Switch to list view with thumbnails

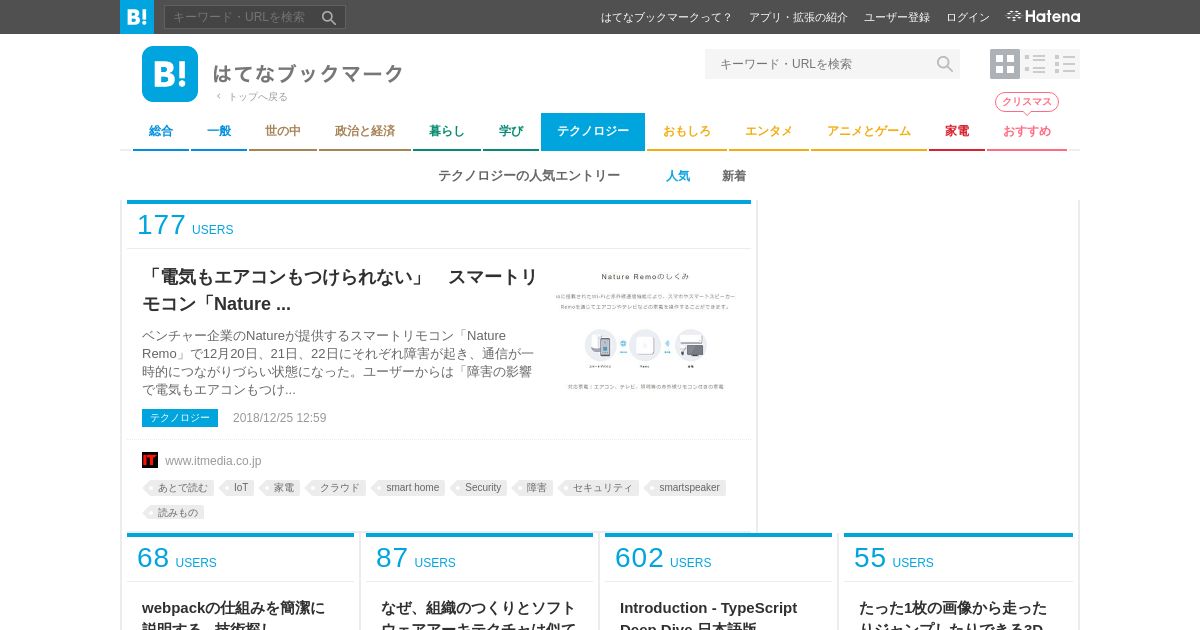pos(1035,64)
